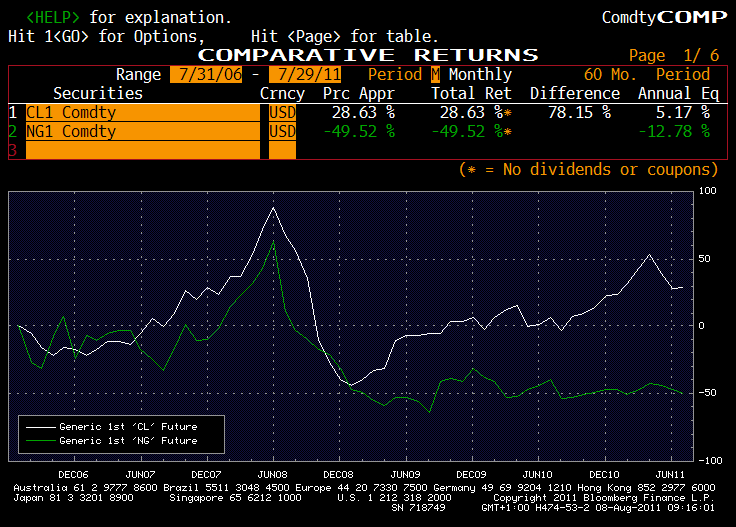Click the JUN11 x-axis label
The image size is (736, 527).
(670, 474)
